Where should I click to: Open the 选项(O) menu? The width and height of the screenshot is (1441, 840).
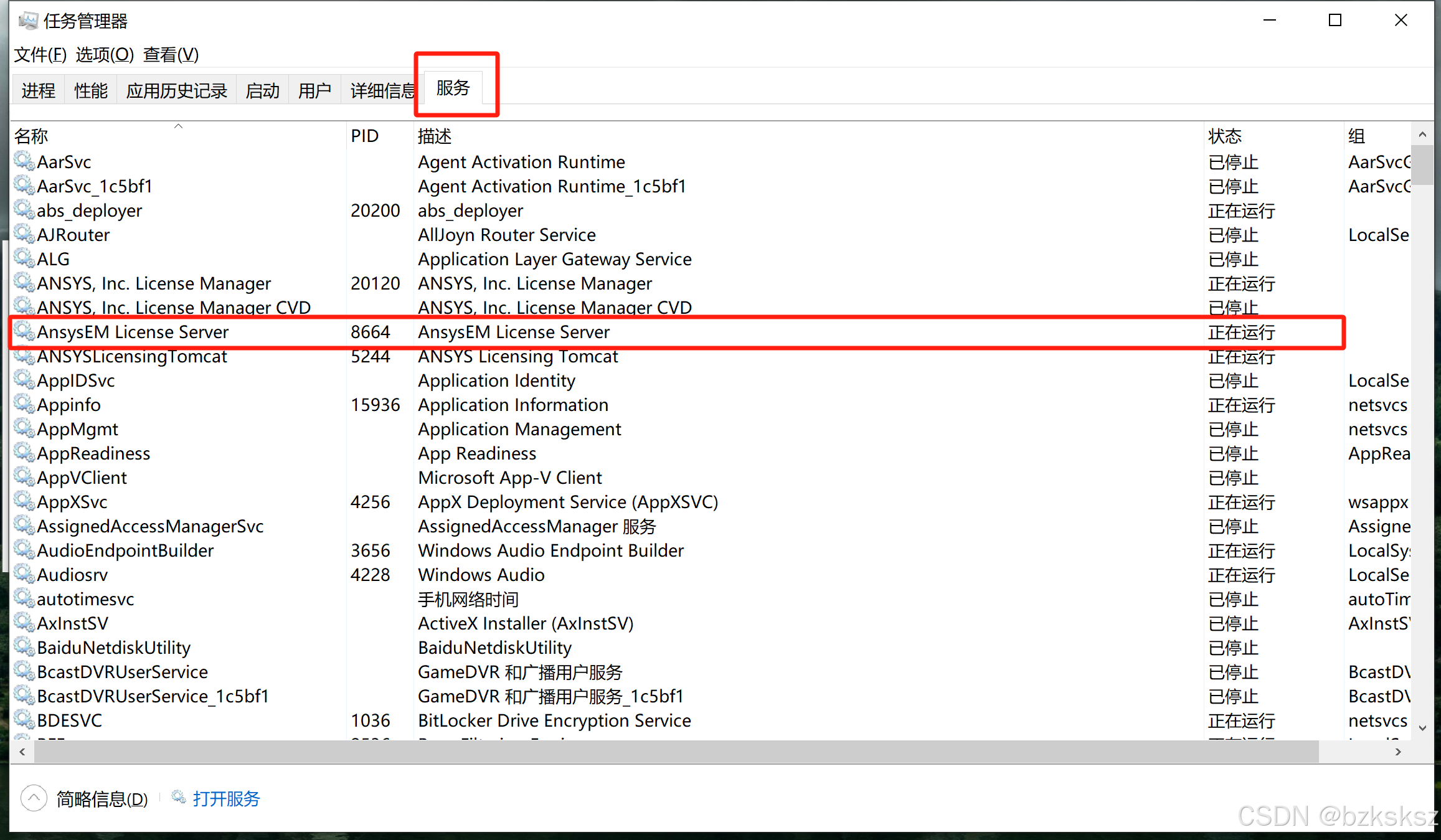click(105, 55)
